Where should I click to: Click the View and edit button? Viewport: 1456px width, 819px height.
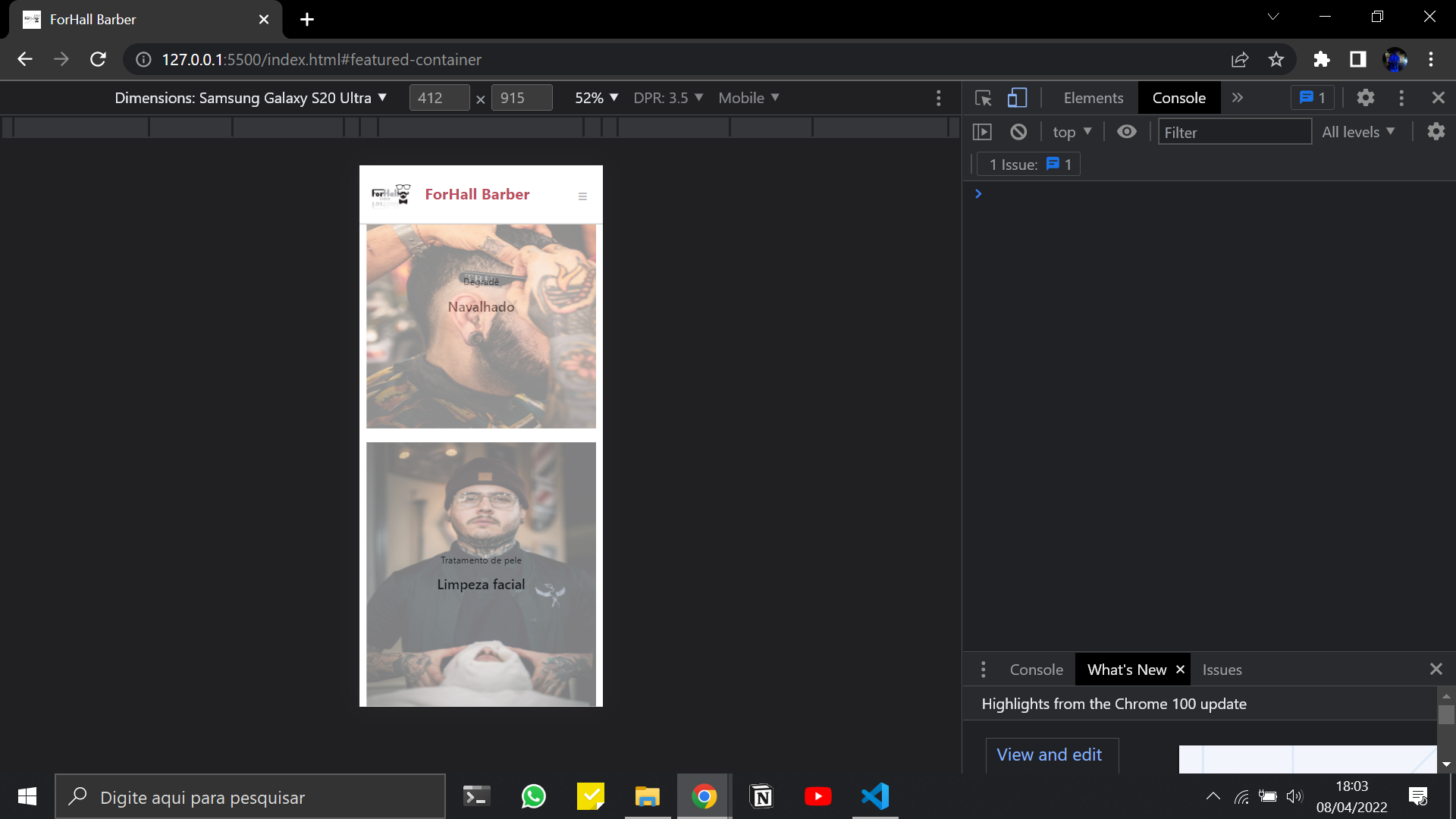click(x=1050, y=755)
